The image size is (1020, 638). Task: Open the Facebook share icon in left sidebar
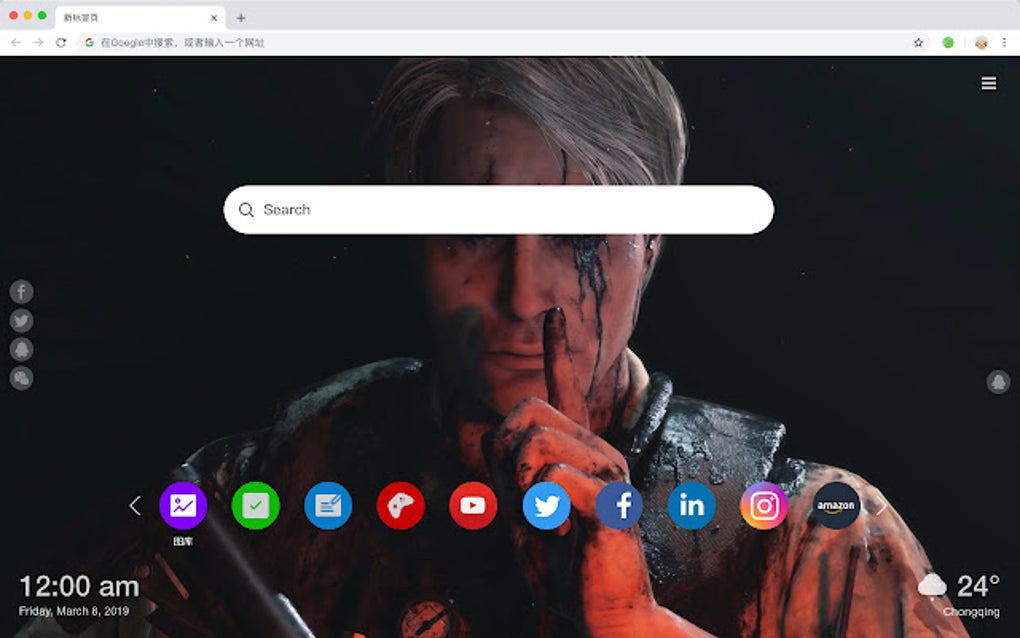(x=21, y=291)
